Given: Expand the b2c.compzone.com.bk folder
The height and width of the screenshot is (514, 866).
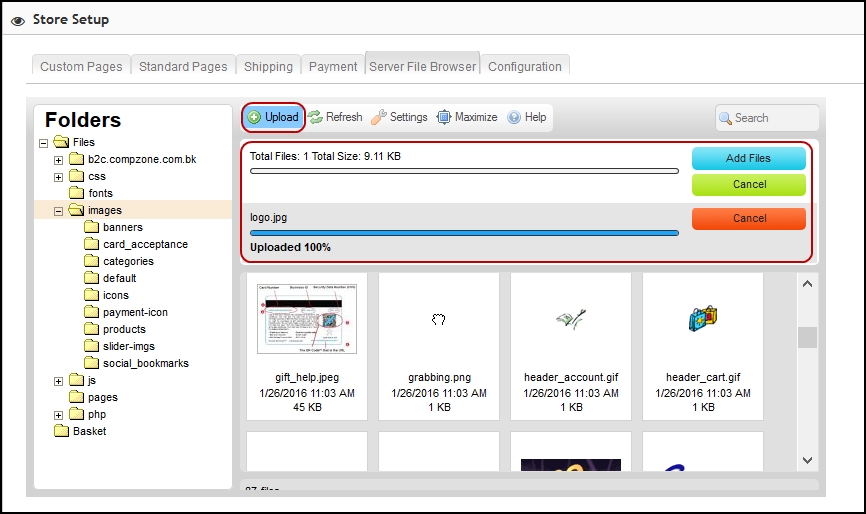Looking at the screenshot, I should point(59,160).
